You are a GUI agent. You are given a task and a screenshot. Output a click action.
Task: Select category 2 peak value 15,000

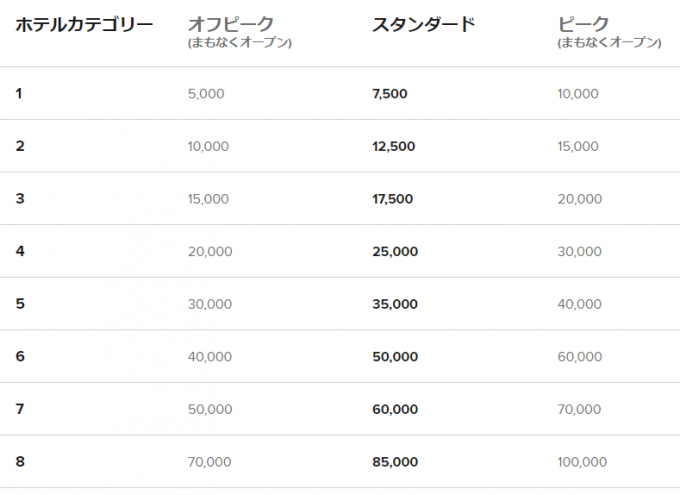[x=578, y=146]
